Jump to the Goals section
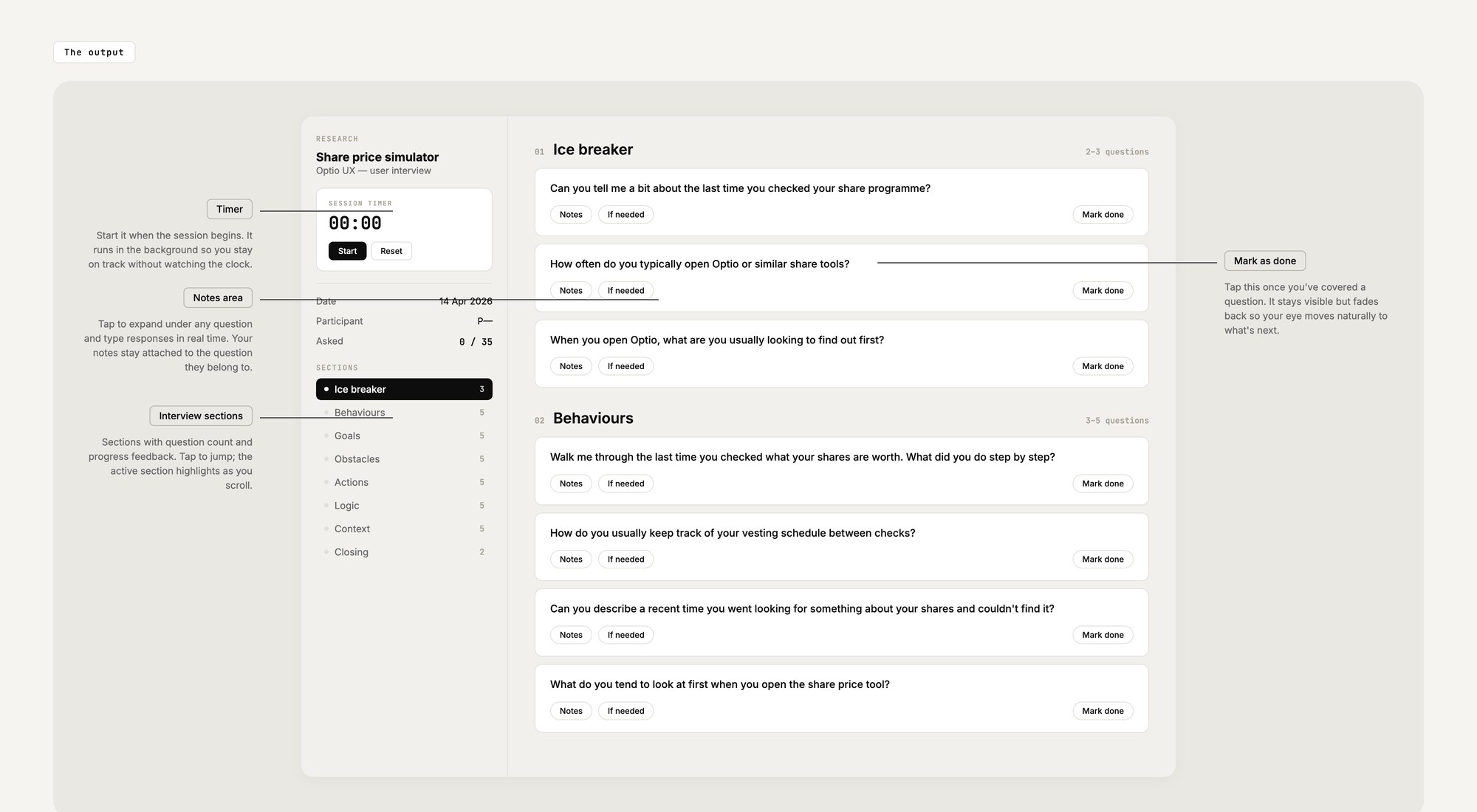The height and width of the screenshot is (812, 1477). click(404, 436)
